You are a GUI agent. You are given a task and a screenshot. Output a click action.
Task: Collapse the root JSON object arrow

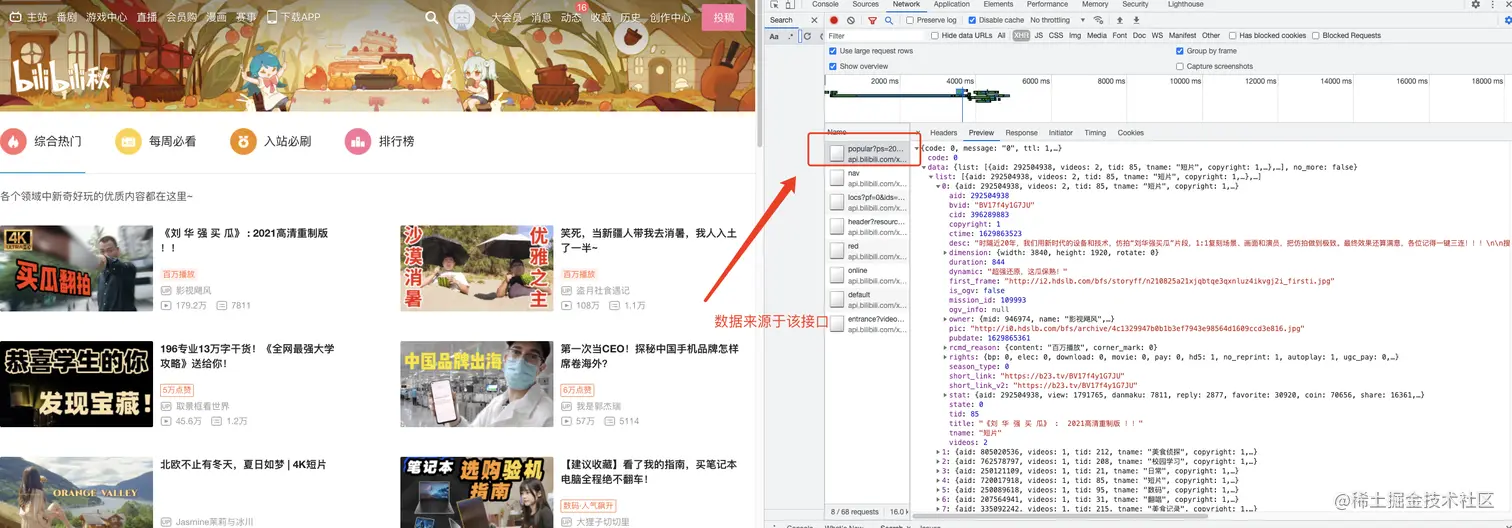(x=918, y=148)
